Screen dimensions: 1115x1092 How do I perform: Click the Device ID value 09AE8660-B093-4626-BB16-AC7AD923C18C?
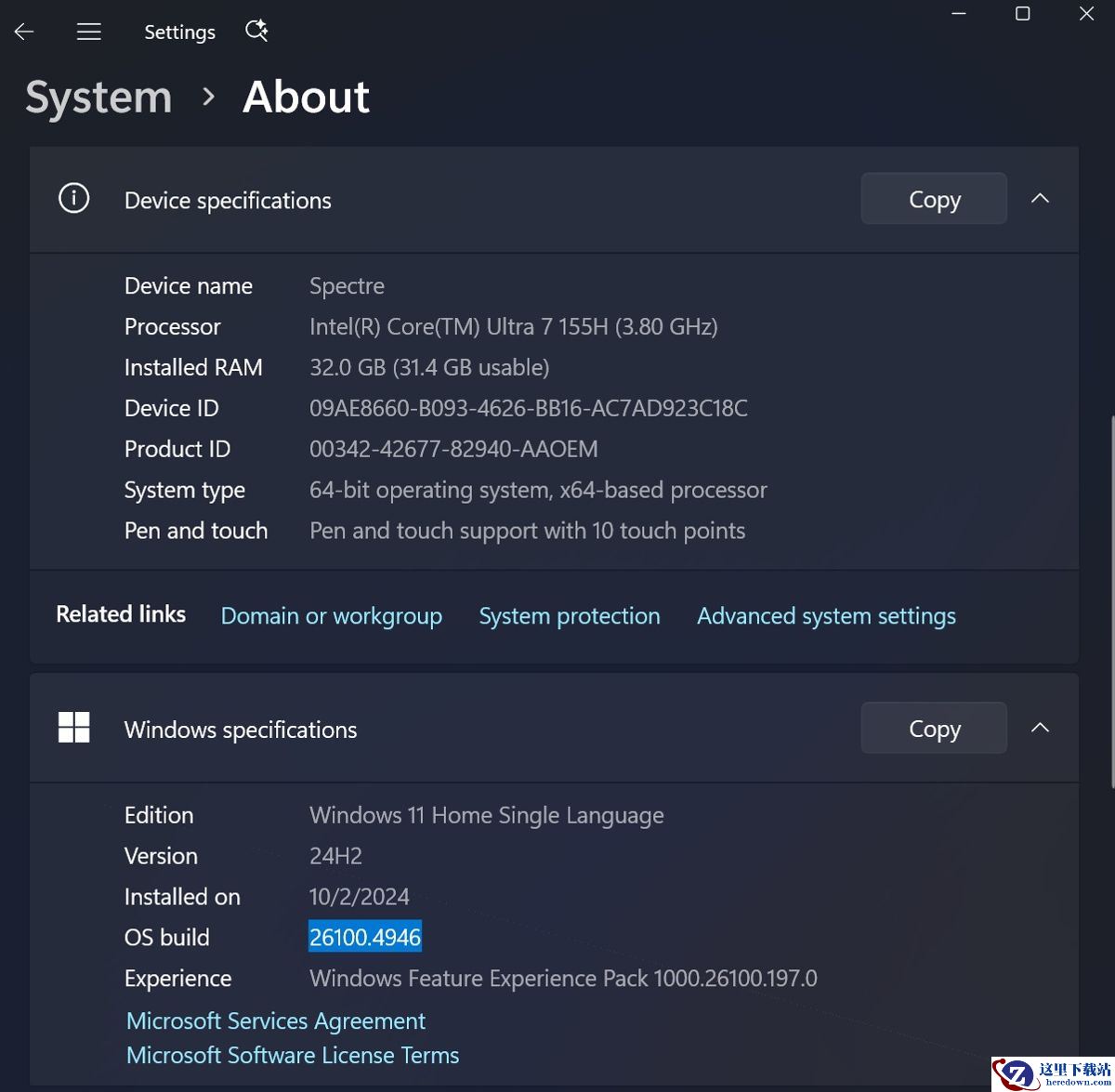[x=529, y=408]
